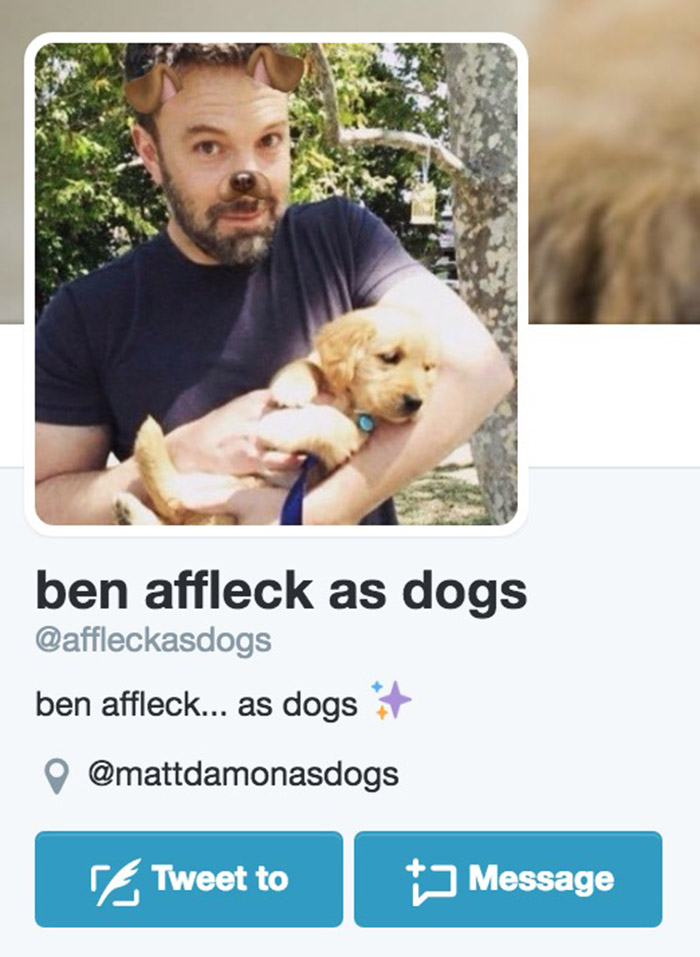Click the speech bubble icon in Message
The image size is (700, 957).
[431, 881]
